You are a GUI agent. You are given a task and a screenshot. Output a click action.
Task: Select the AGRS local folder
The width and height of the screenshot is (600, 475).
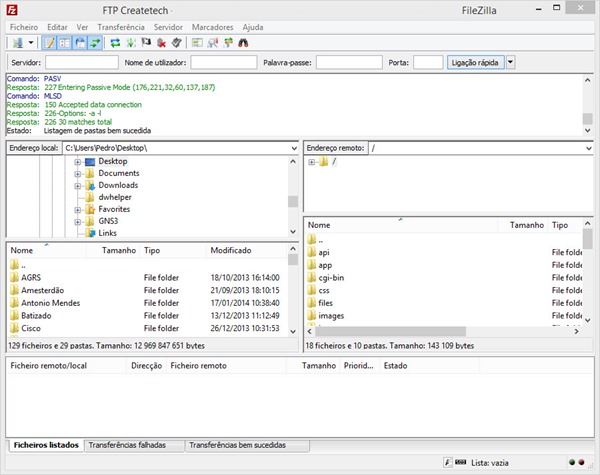31,277
